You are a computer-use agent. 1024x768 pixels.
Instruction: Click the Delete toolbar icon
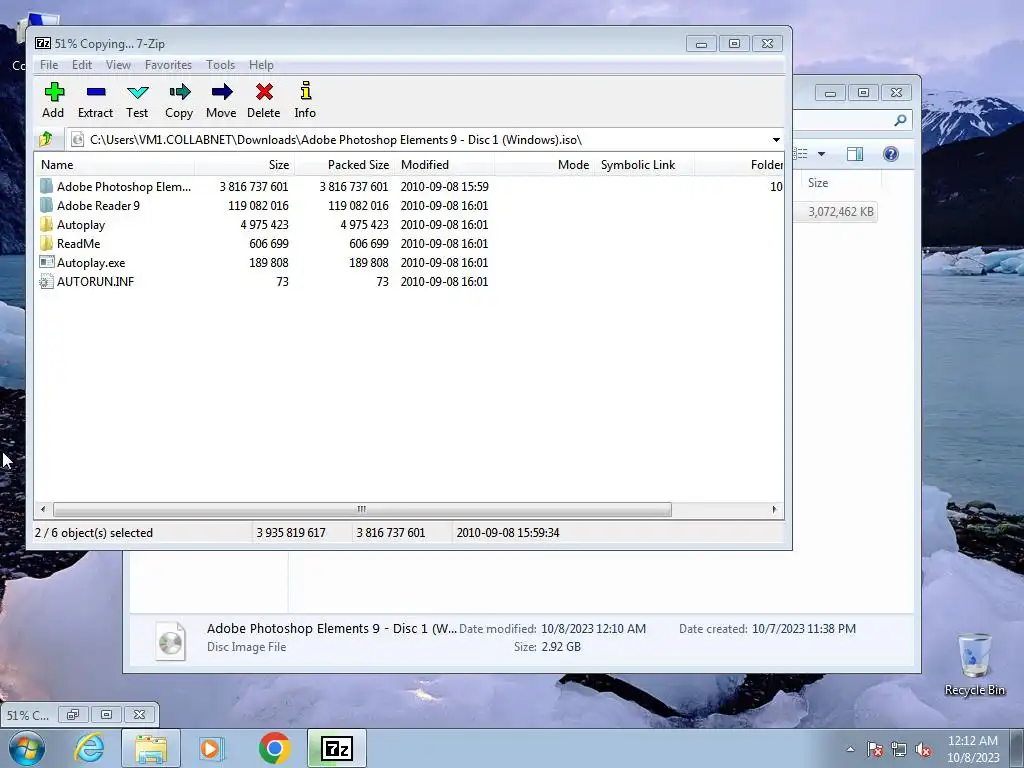click(264, 100)
